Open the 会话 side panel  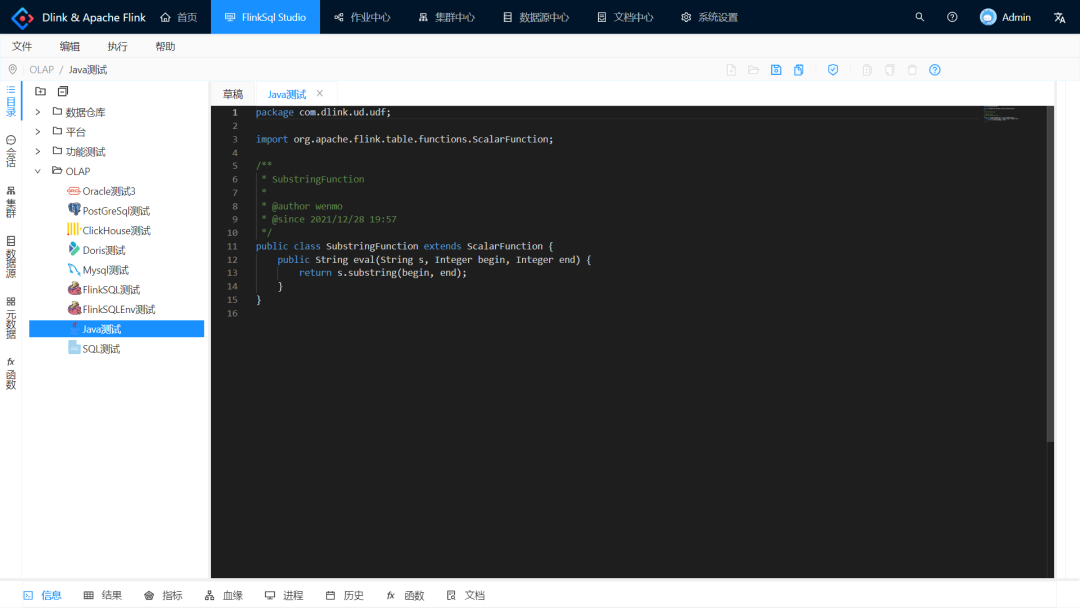click(x=11, y=151)
